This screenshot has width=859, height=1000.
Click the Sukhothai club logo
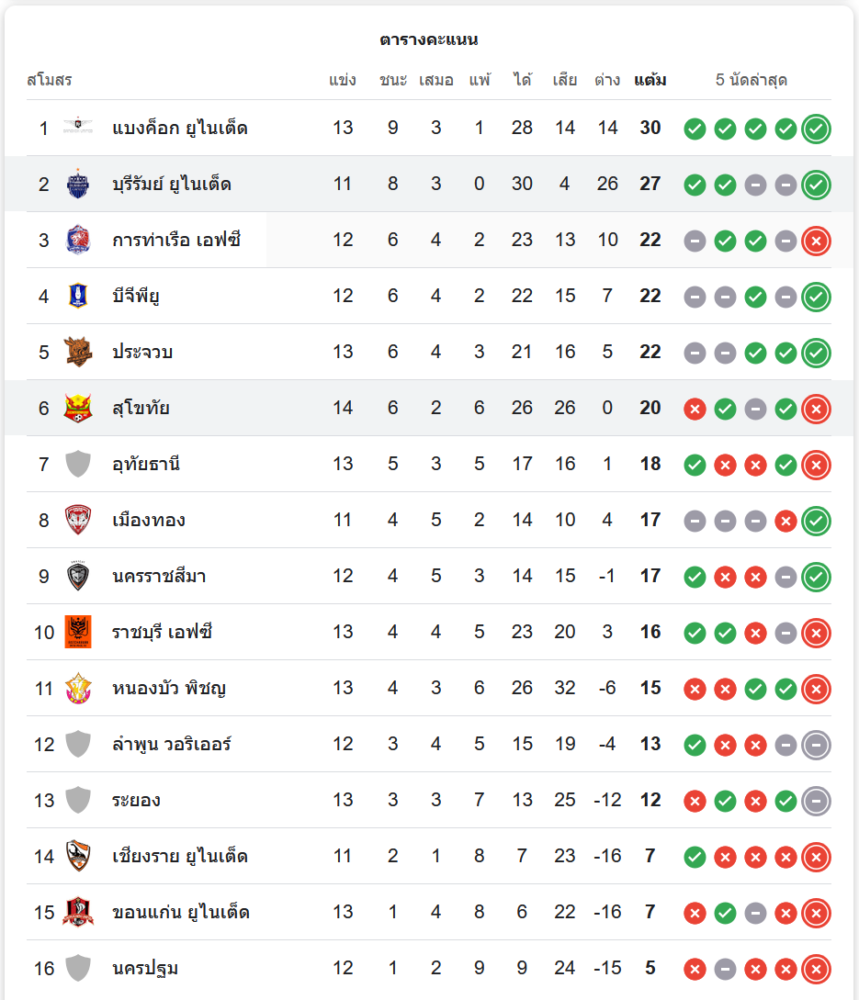[x=78, y=408]
